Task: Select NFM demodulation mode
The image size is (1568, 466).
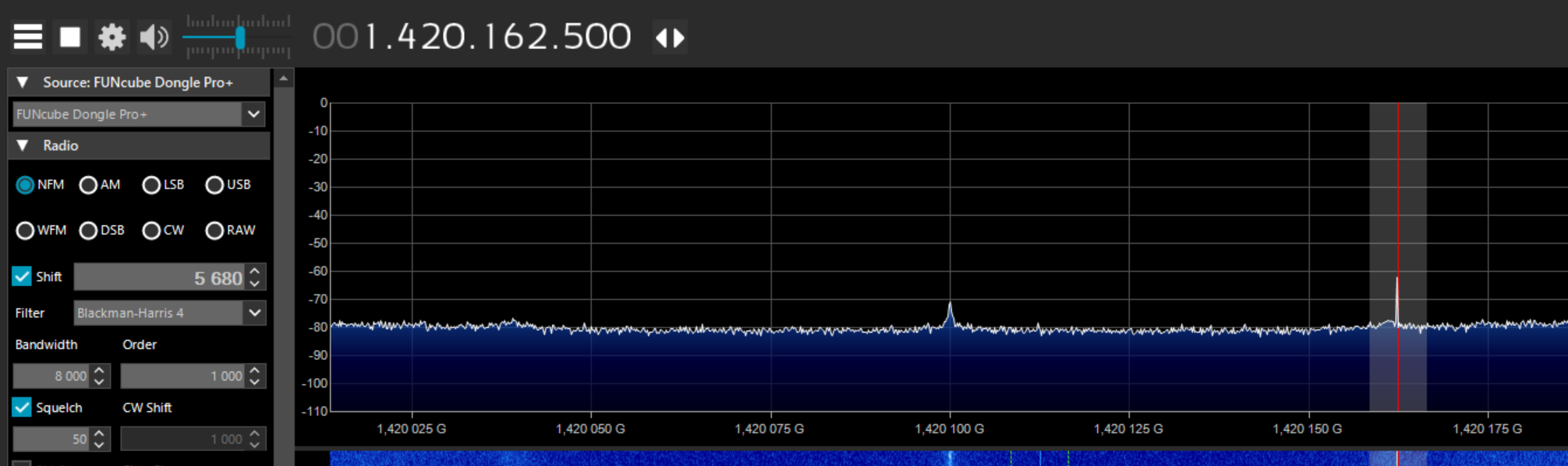Action: (25, 185)
